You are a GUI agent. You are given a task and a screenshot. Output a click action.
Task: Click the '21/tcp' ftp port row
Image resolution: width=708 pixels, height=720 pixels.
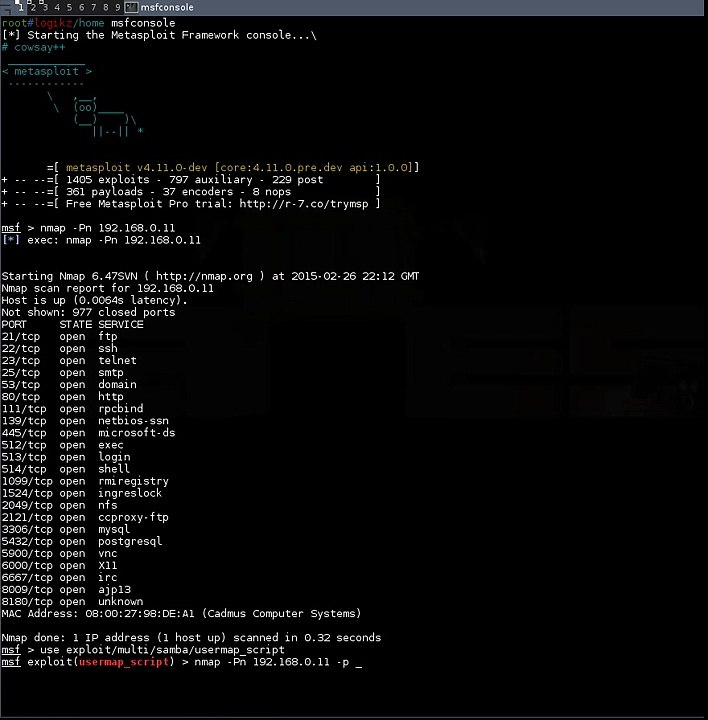59,337
